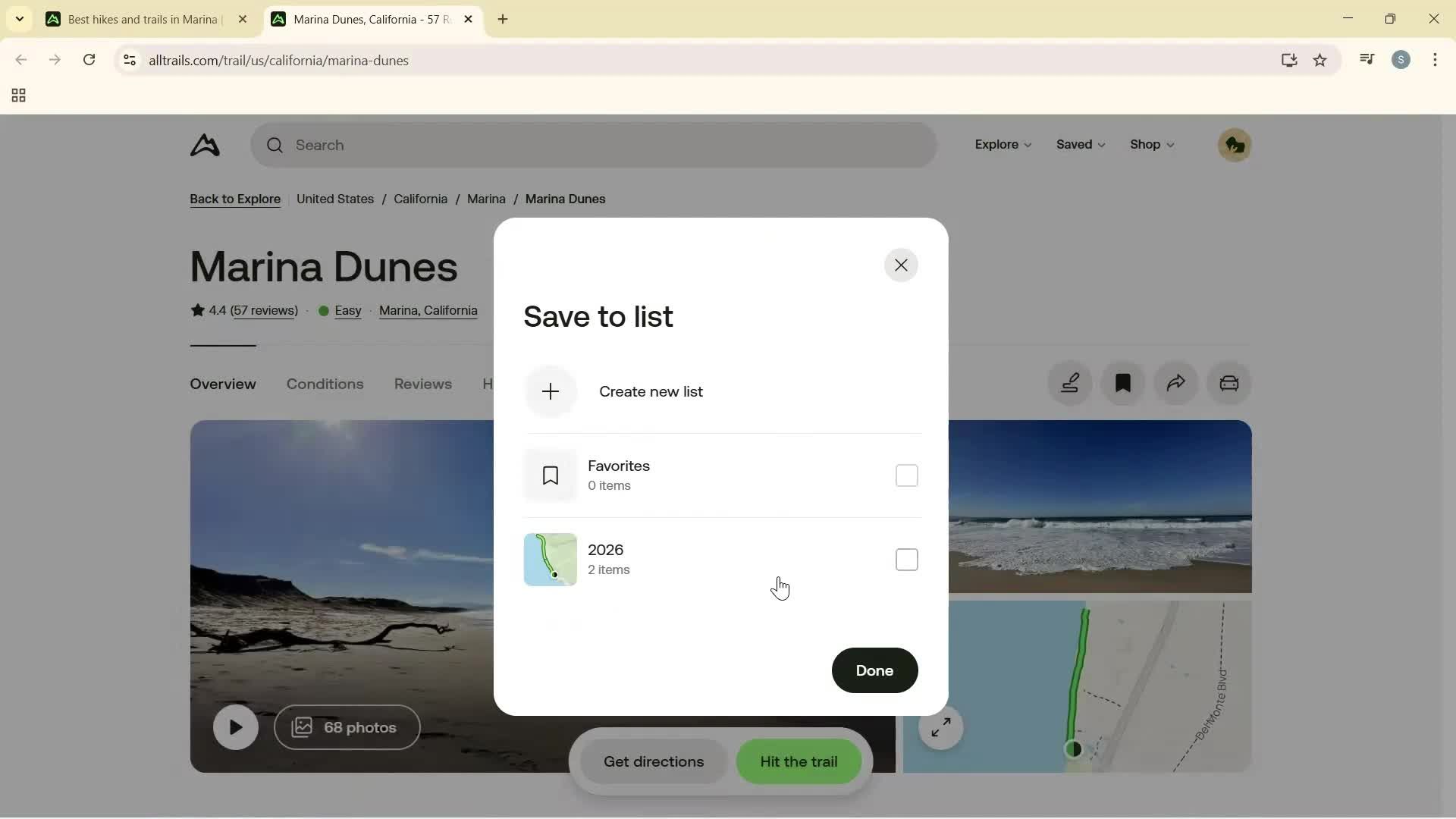Open the Saved dropdown menu
1456x819 pixels.
[1080, 145]
